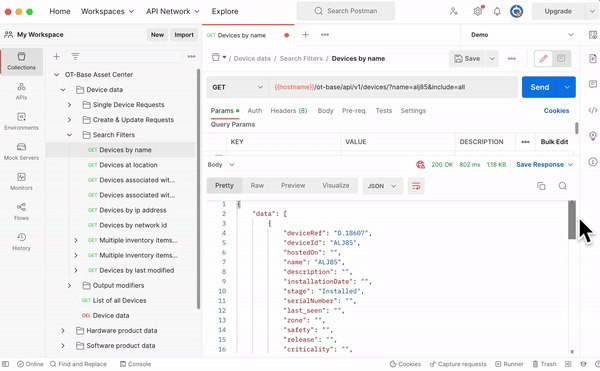Select Raw response view
Viewport: 600px width, 371px height.
click(257, 186)
